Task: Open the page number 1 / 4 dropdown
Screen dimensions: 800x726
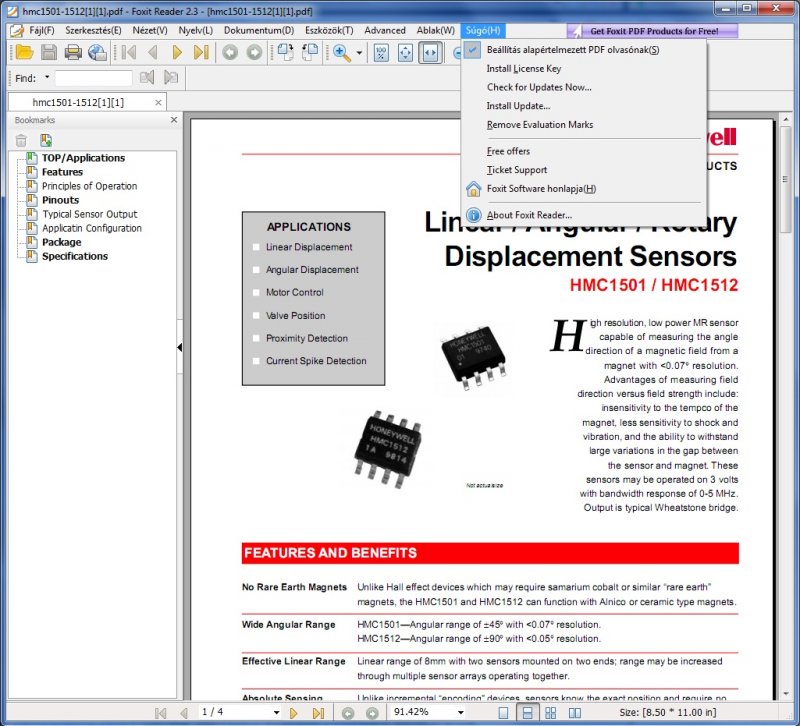Action: (276, 712)
